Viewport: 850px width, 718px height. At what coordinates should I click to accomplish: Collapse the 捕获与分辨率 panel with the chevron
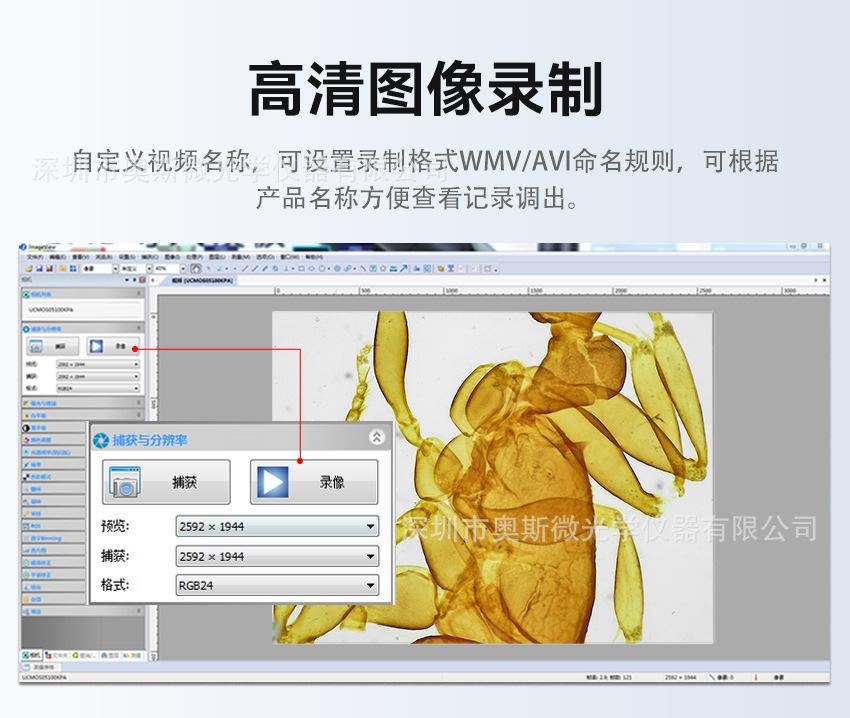(x=376, y=437)
